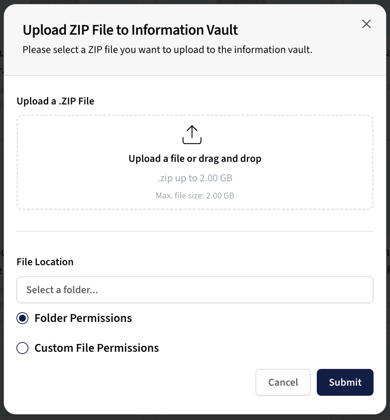Screen dimensions: 390x420
Task: Click the '.zip up to 2.00 GB' hint
Action: tap(195, 178)
